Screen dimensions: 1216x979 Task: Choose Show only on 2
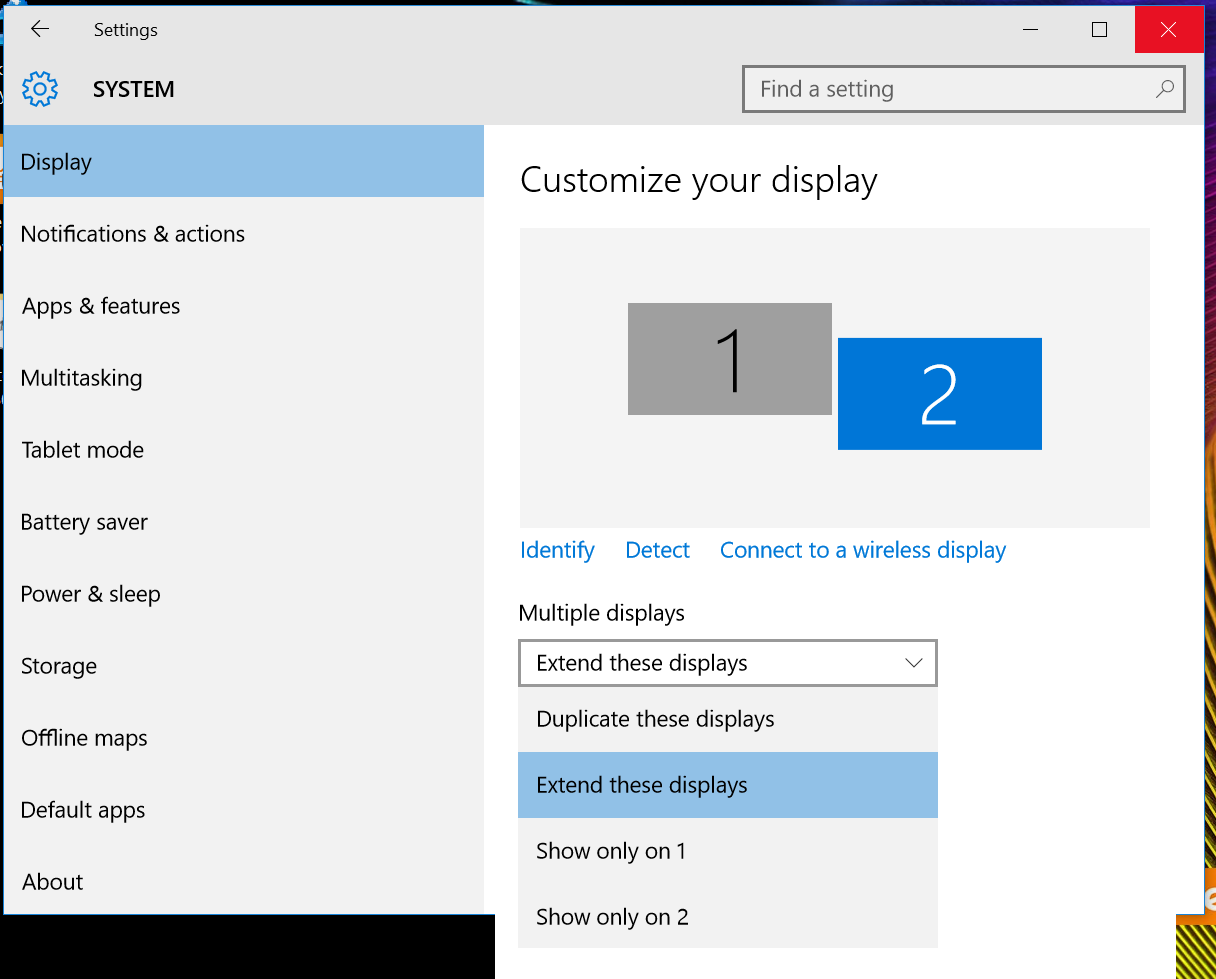tap(612, 917)
